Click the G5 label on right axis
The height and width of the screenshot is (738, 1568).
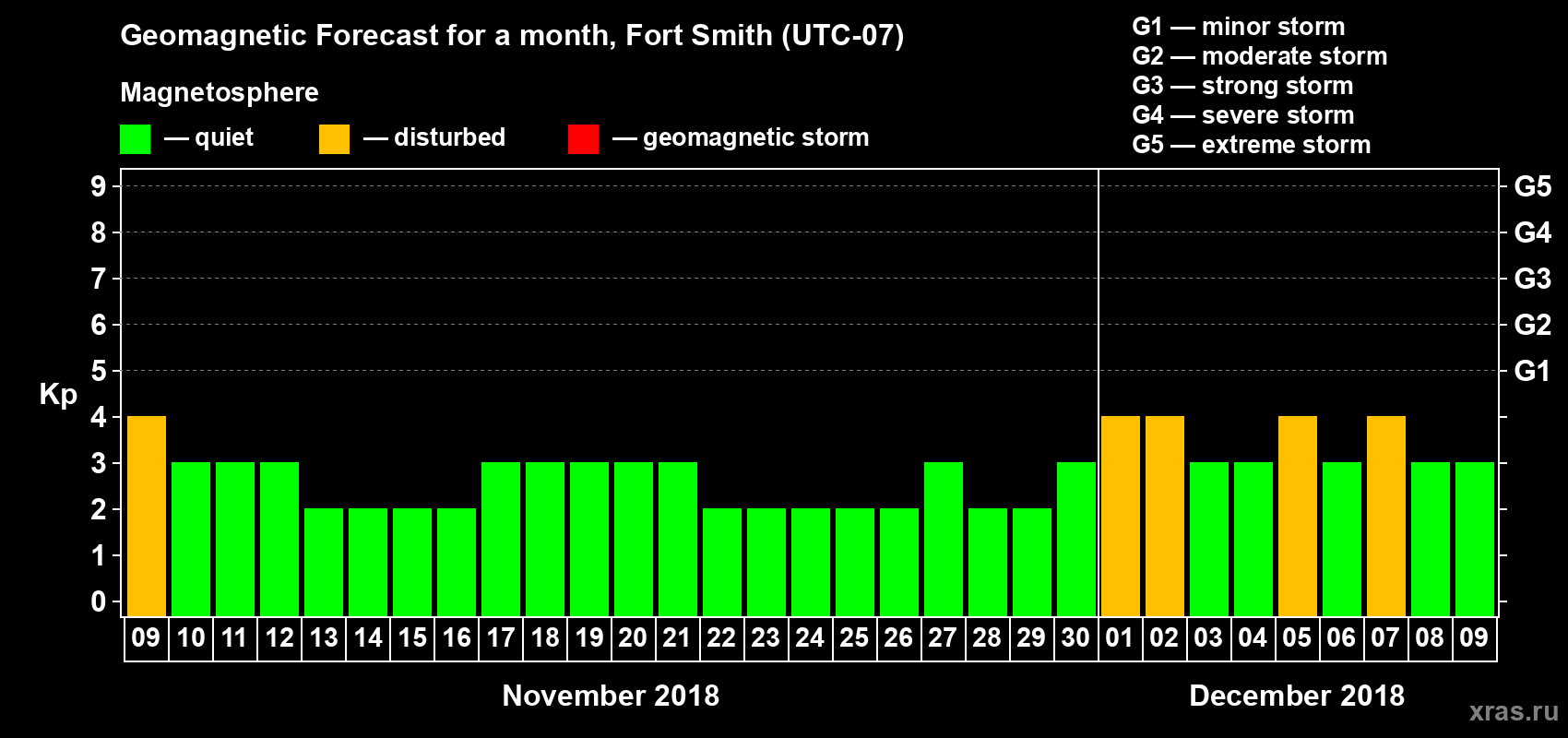[x=1532, y=186]
